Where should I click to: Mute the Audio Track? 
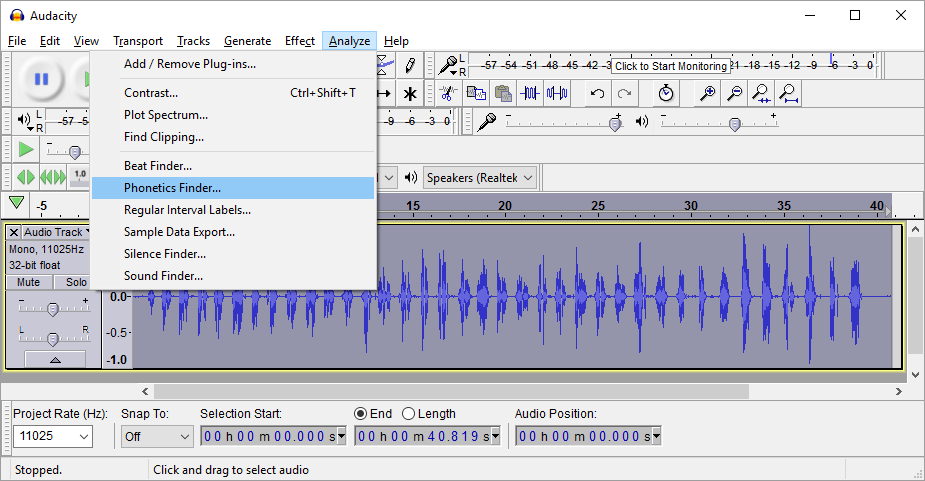click(28, 282)
